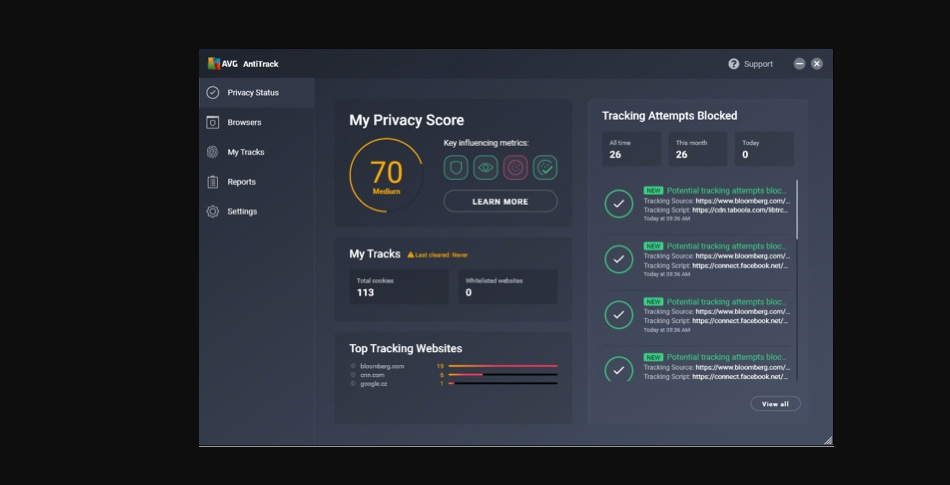The height and width of the screenshot is (485, 950).
Task: Click the eye metric icon
Action: [485, 168]
